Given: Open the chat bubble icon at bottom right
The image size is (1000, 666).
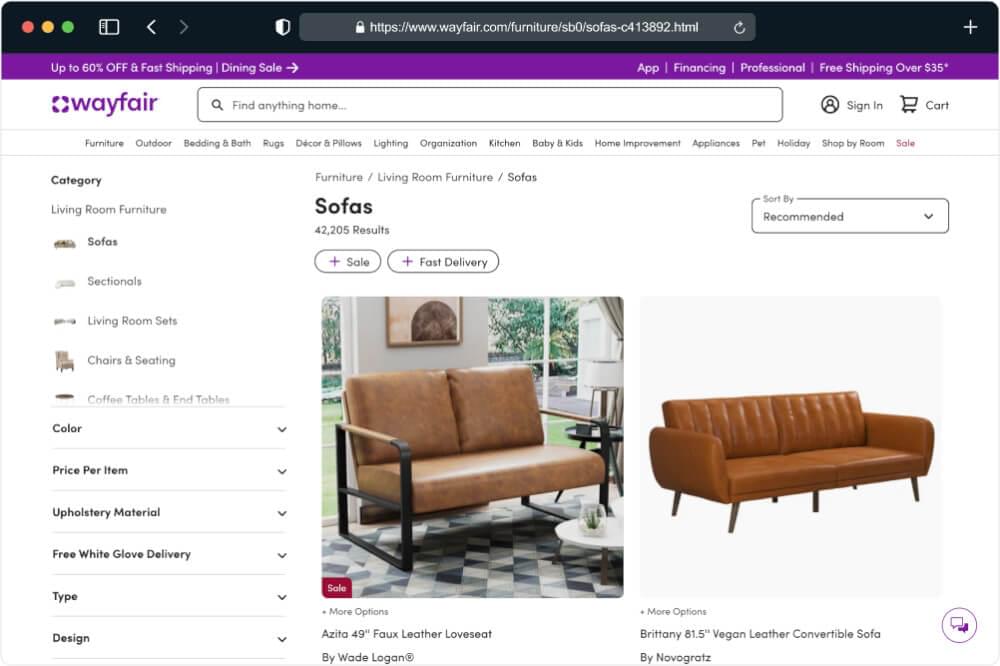Looking at the screenshot, I should [958, 625].
